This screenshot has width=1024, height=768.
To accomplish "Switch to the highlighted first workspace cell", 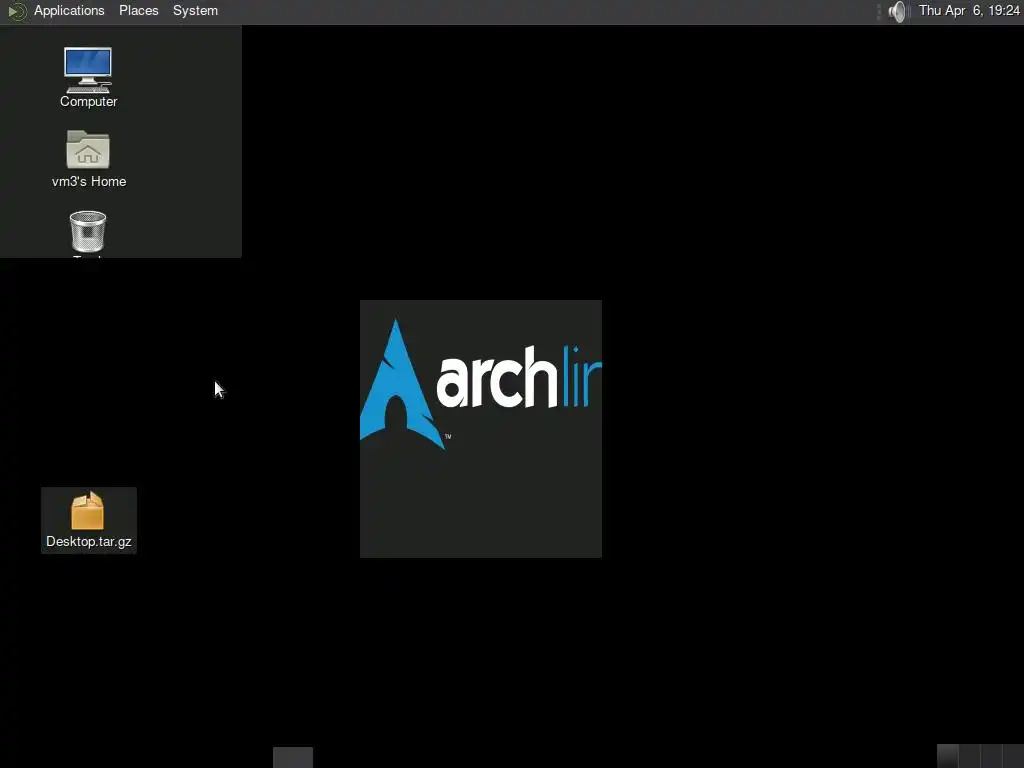I will pyautogui.click(x=948, y=756).
